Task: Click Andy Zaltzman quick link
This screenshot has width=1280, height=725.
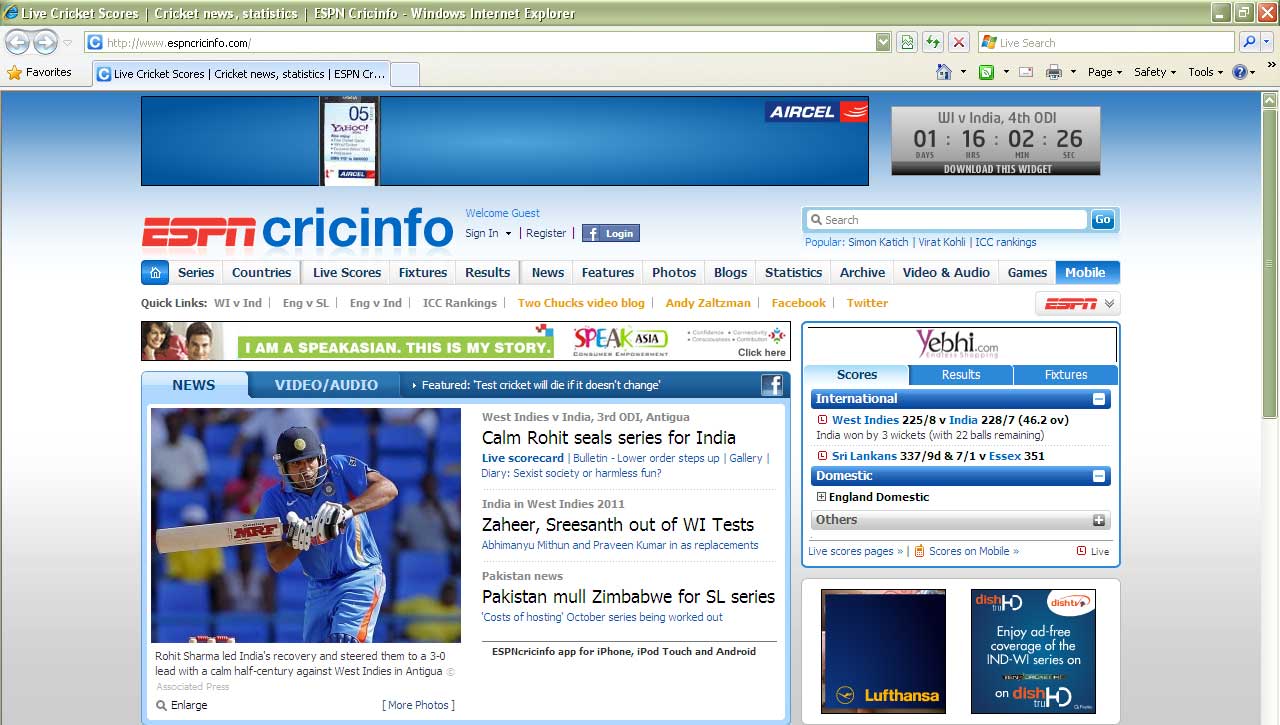Action: pos(708,303)
